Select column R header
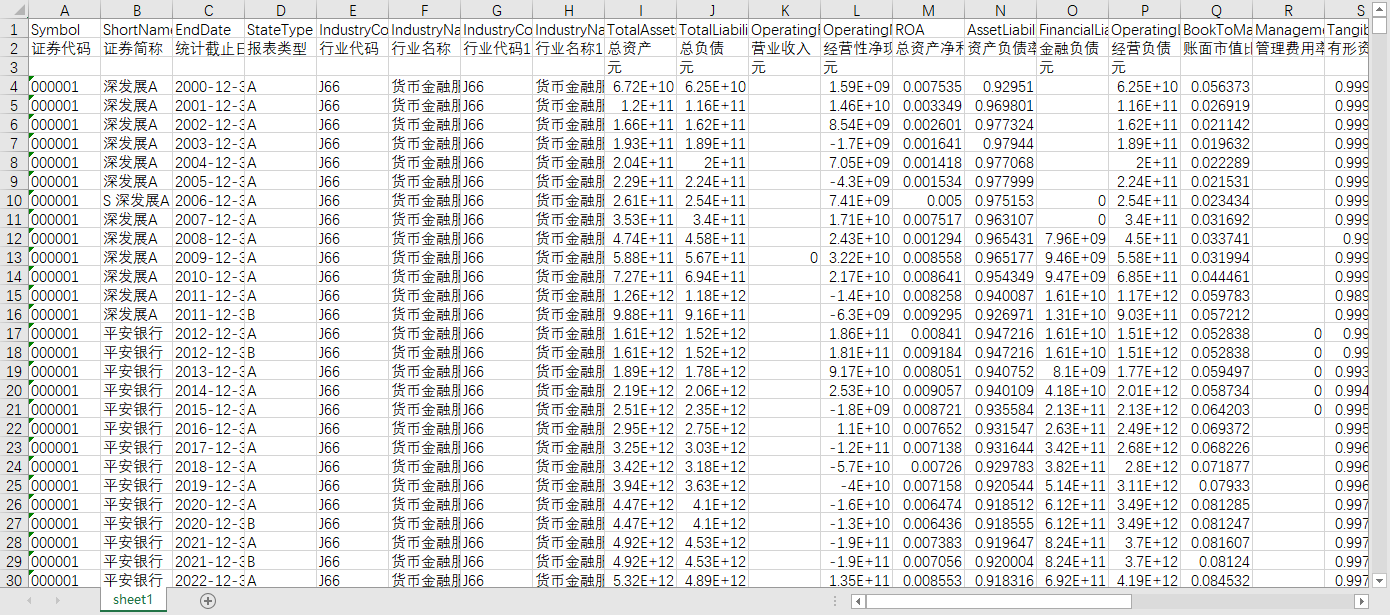1390x615 pixels. (1288, 10)
